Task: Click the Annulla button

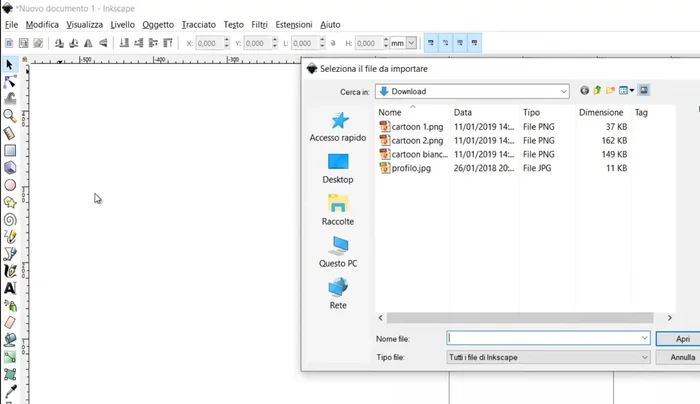Action: (x=679, y=357)
